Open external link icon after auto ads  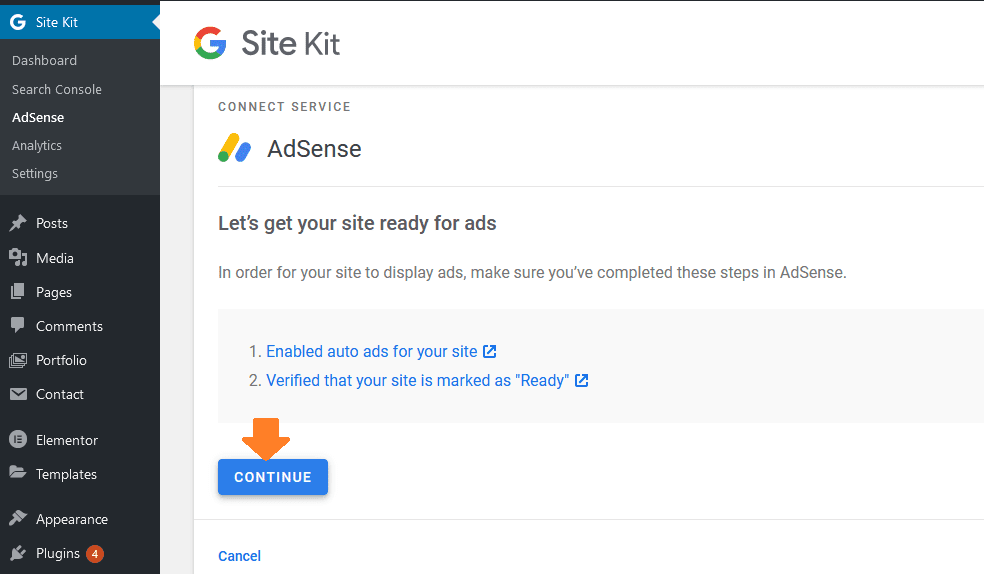tap(489, 351)
